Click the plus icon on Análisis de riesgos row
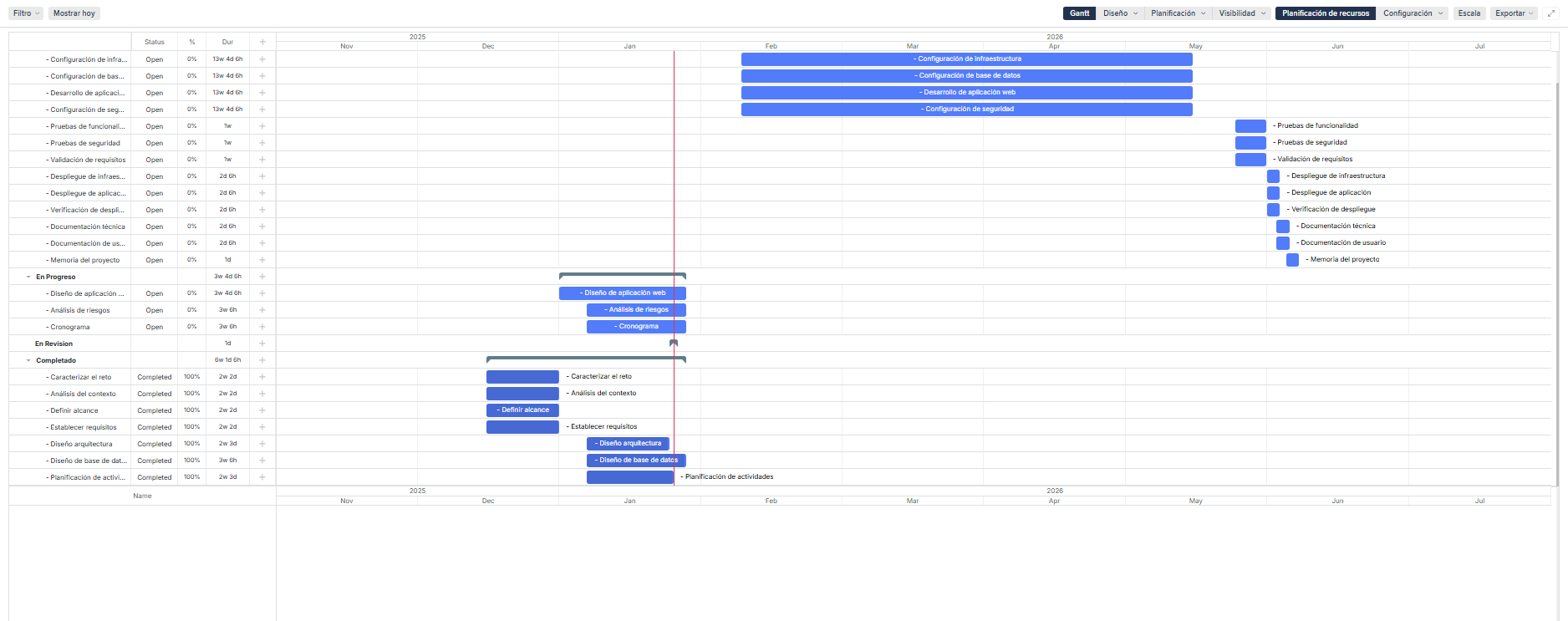This screenshot has width=1568, height=621. click(x=262, y=310)
